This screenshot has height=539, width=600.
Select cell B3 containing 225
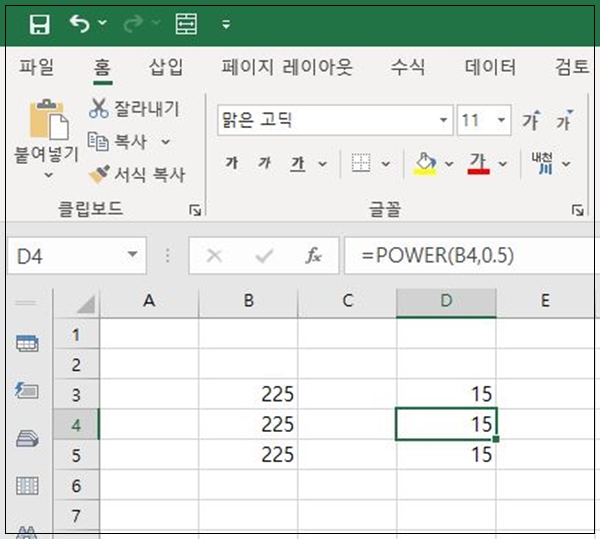pos(248,394)
